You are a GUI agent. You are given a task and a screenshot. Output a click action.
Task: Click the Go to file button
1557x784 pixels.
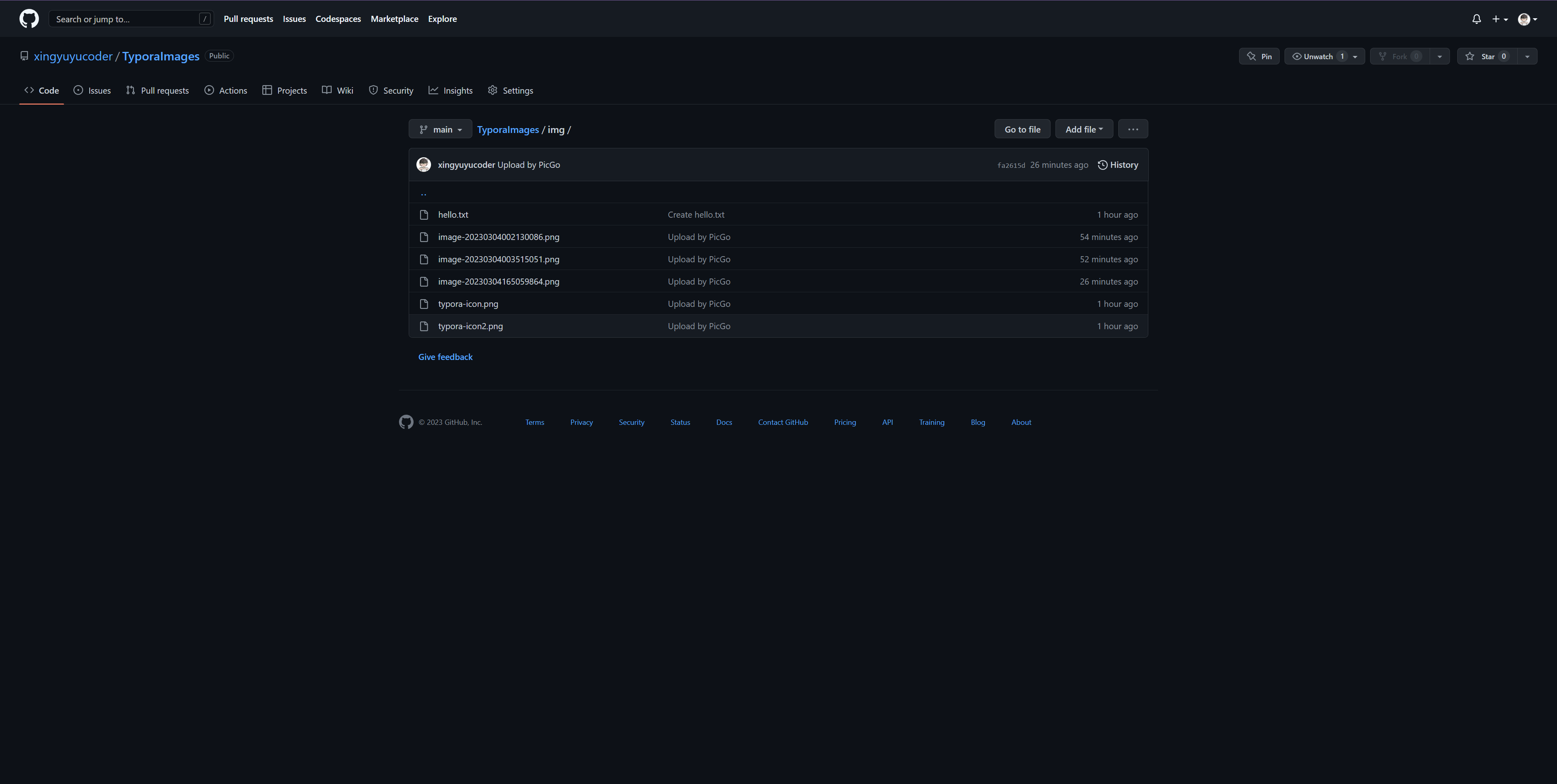tap(1022, 129)
